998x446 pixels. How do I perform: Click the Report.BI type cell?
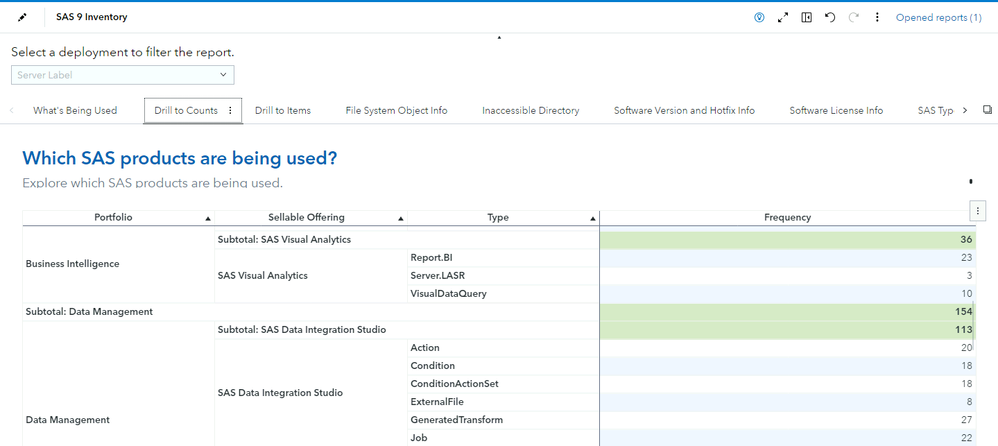pyautogui.click(x=503, y=258)
